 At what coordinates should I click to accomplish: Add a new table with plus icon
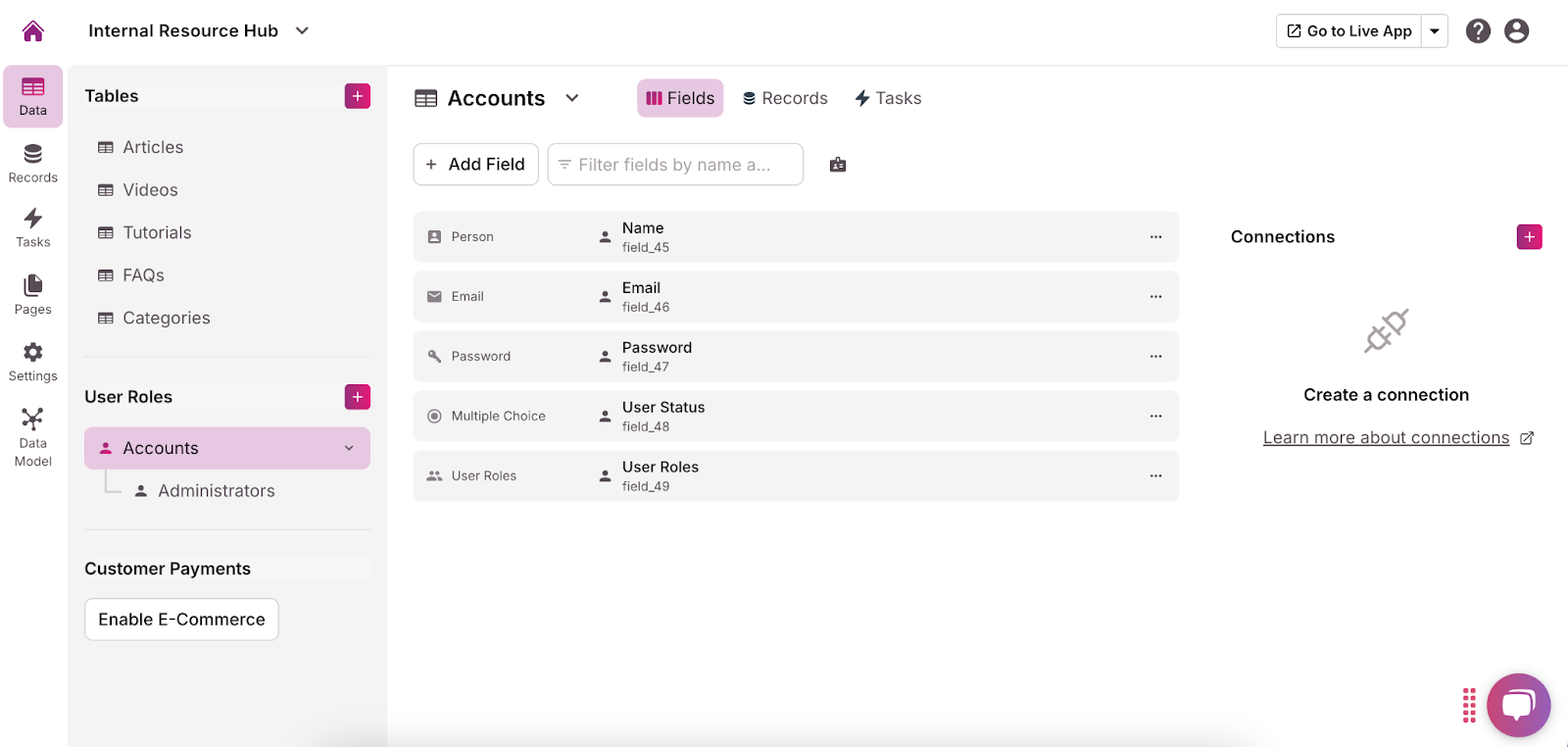pos(358,96)
